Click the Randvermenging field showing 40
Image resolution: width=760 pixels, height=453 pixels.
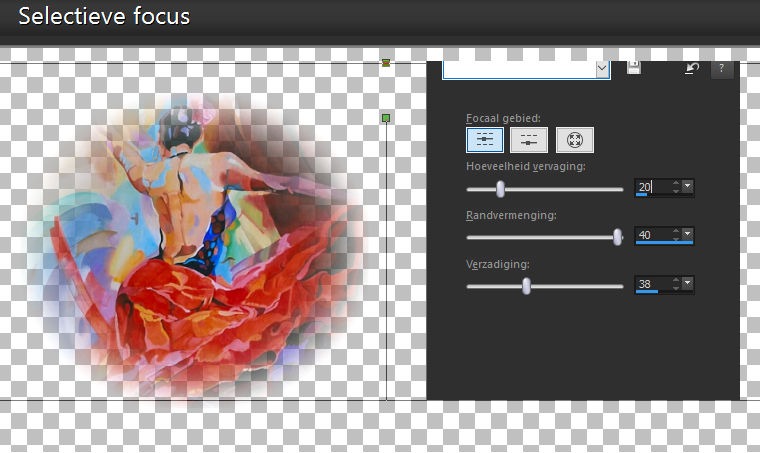[x=652, y=235]
